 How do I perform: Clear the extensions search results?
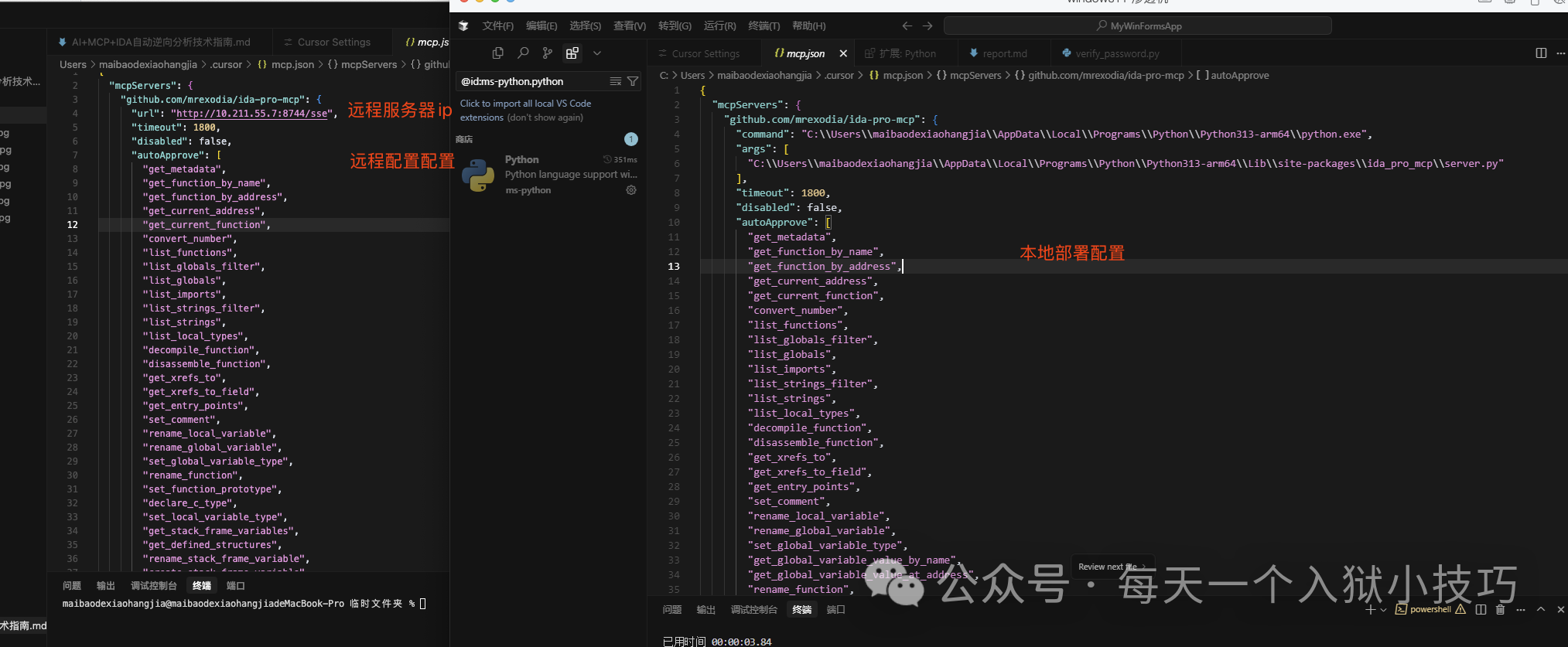[615, 81]
